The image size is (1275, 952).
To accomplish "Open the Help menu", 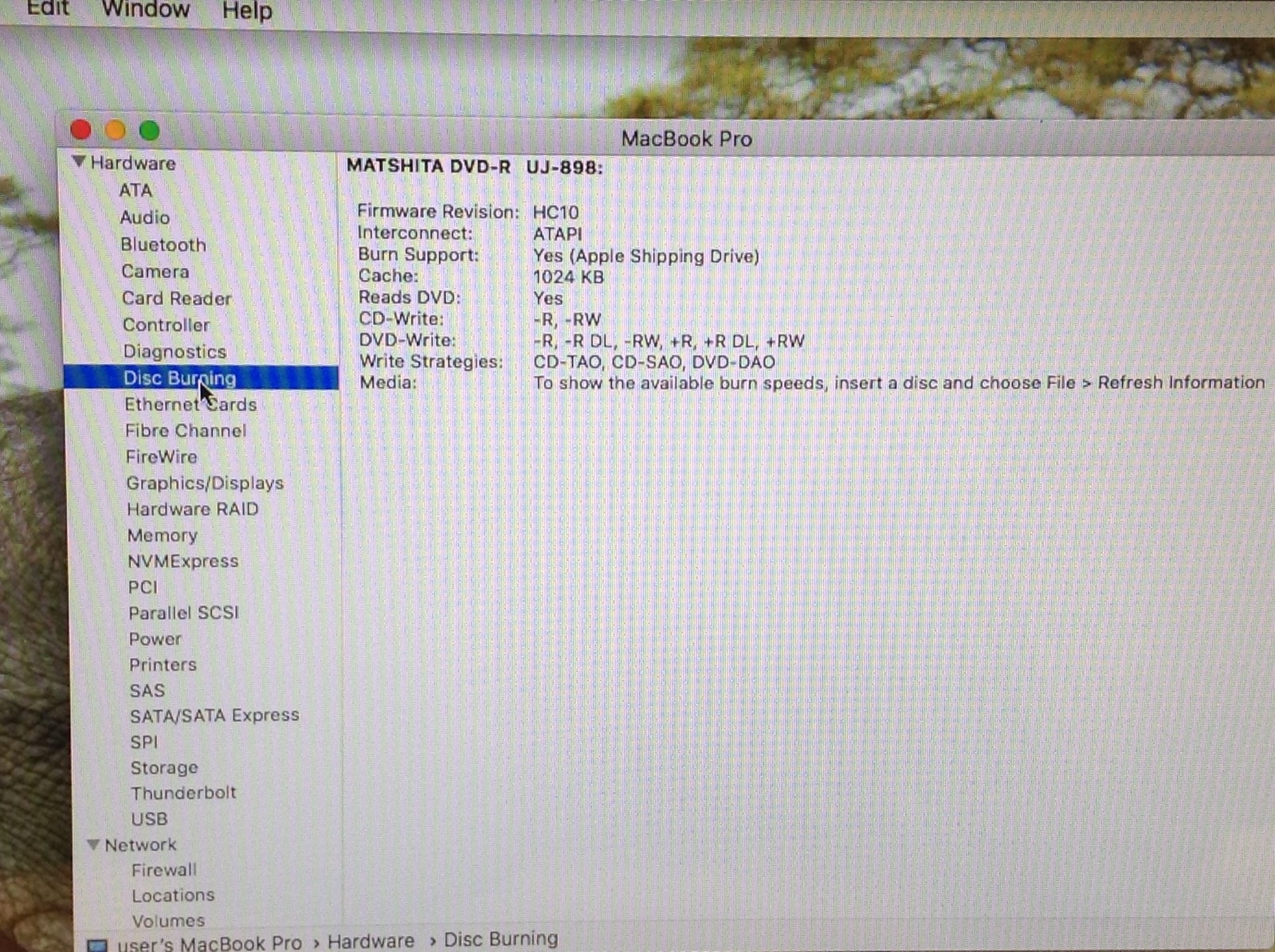I will (x=247, y=11).
